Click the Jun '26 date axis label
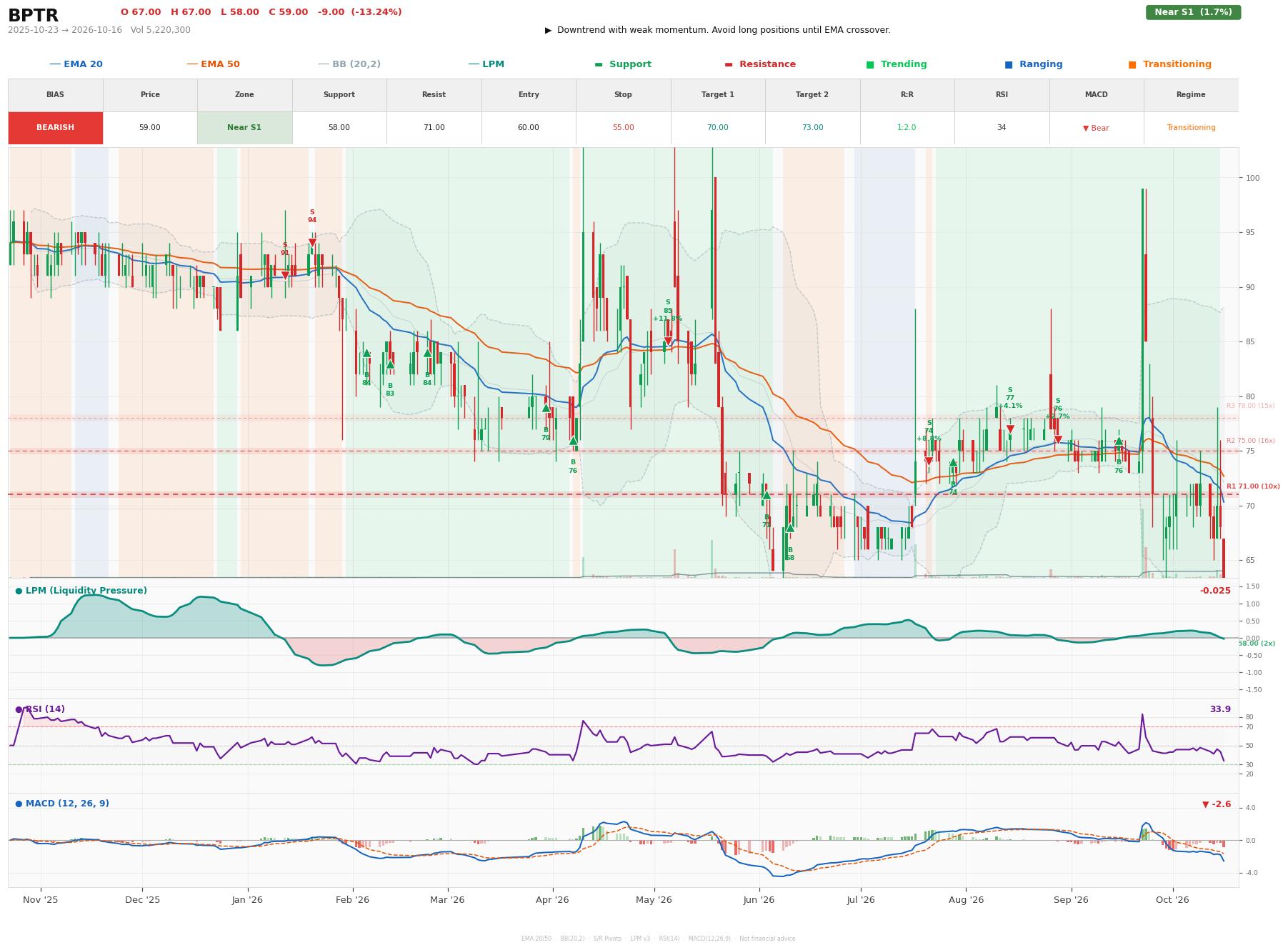The height and width of the screenshot is (950, 1288). 759,900
